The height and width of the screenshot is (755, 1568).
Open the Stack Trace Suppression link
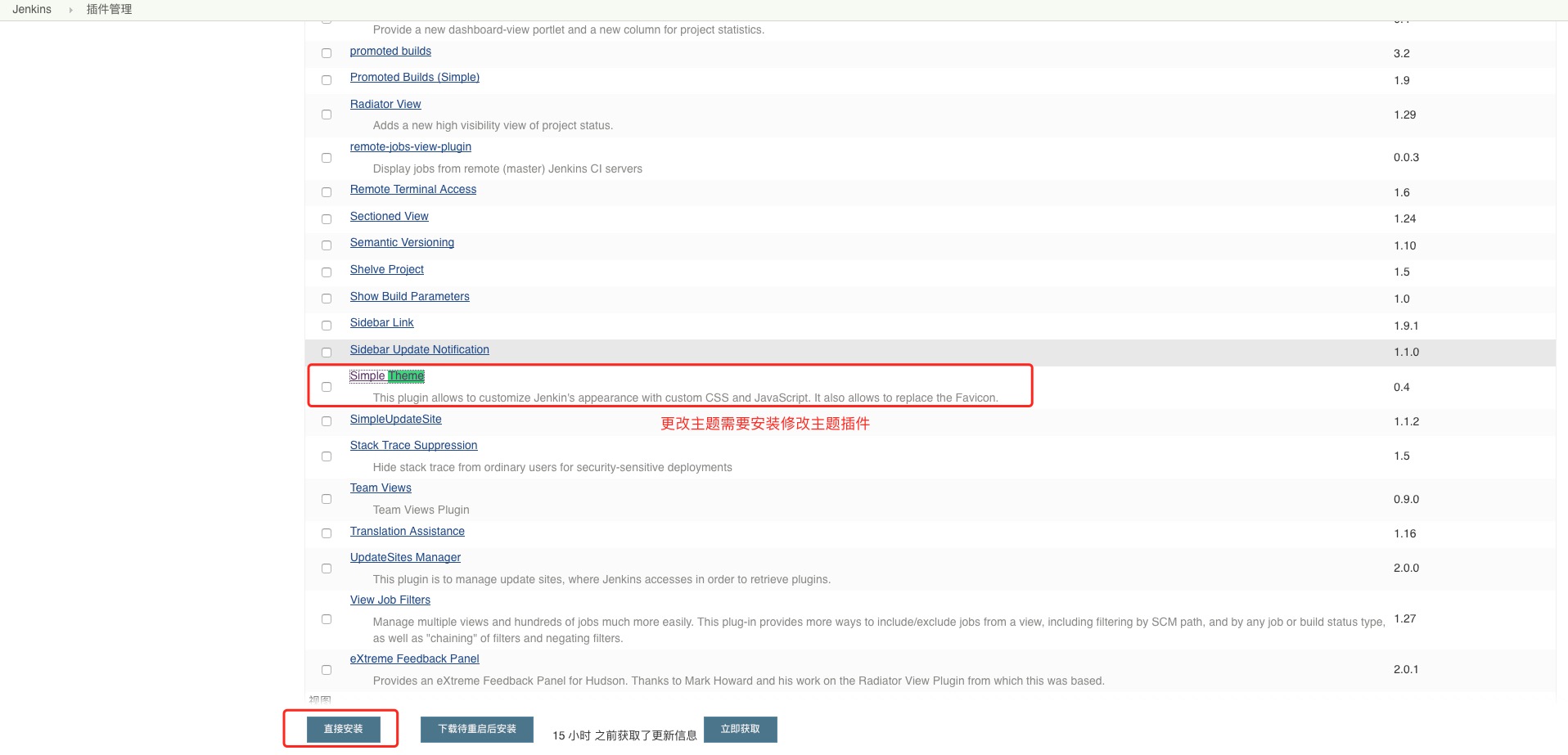[x=413, y=445]
